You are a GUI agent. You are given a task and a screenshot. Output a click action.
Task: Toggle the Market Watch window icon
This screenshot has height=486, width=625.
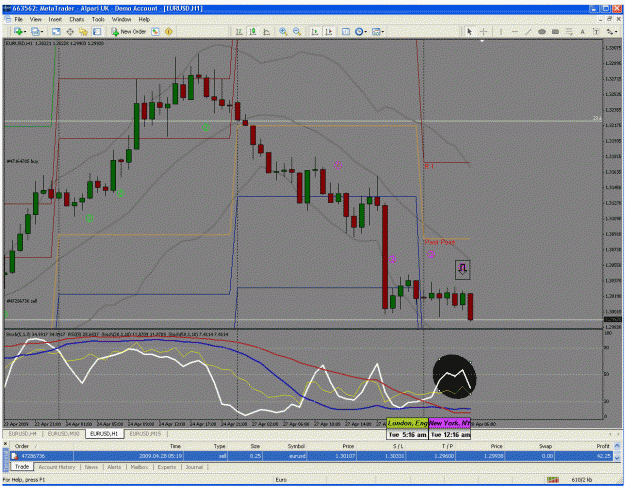(56, 31)
